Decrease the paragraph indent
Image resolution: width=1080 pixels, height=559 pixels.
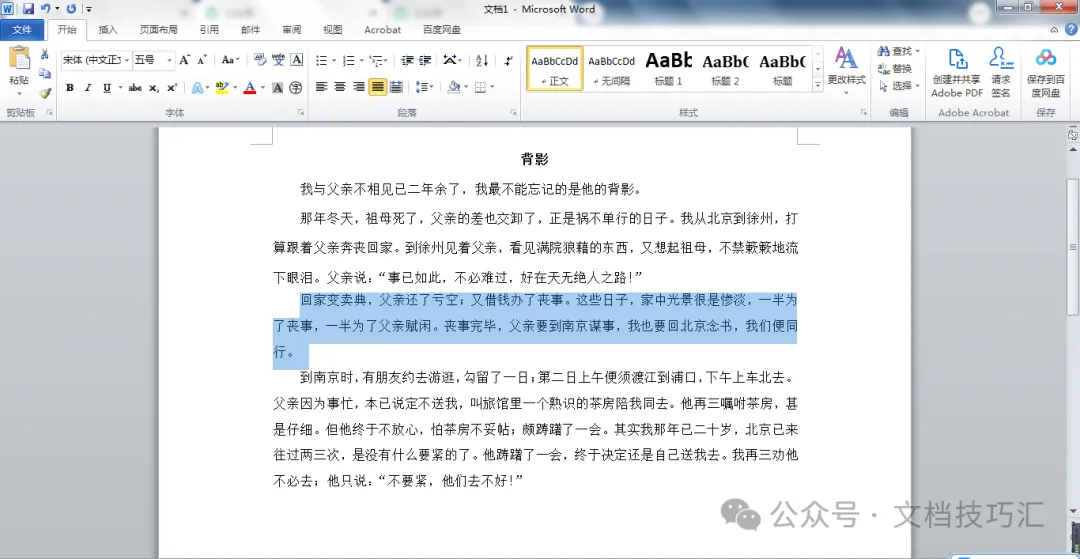pos(407,61)
